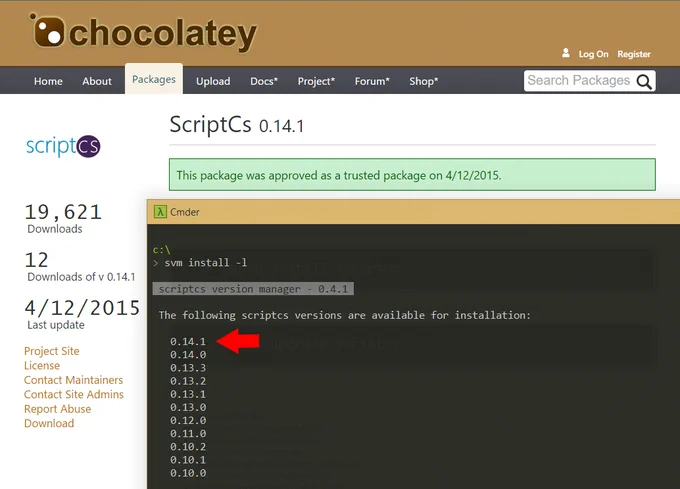Click 'scriptcs version manager - 0.4.1' banner

(253, 289)
